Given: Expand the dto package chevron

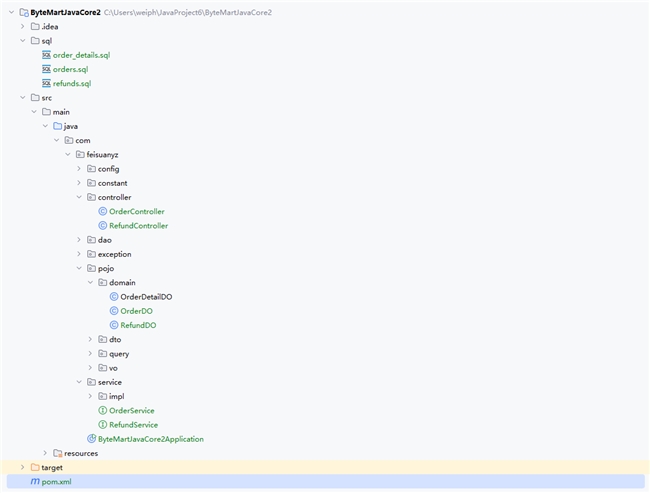Looking at the screenshot, I should tap(90, 339).
